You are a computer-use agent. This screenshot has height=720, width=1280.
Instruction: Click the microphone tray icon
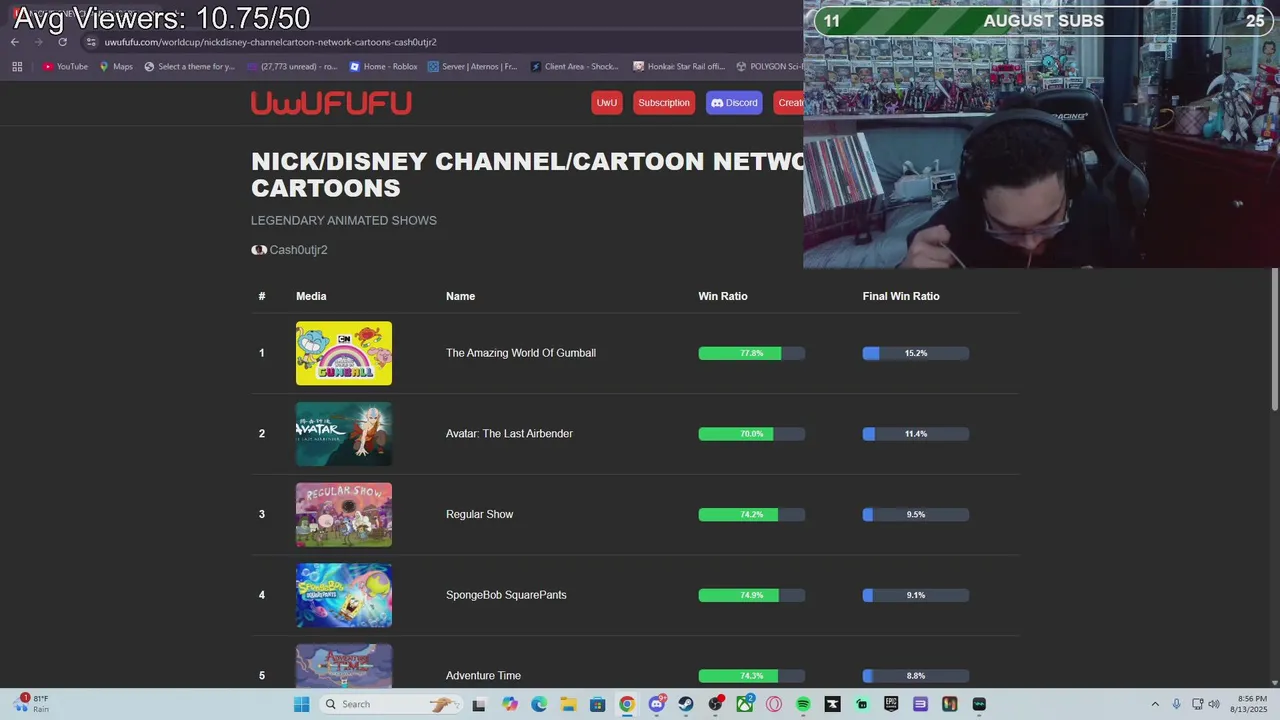[x=1177, y=704]
